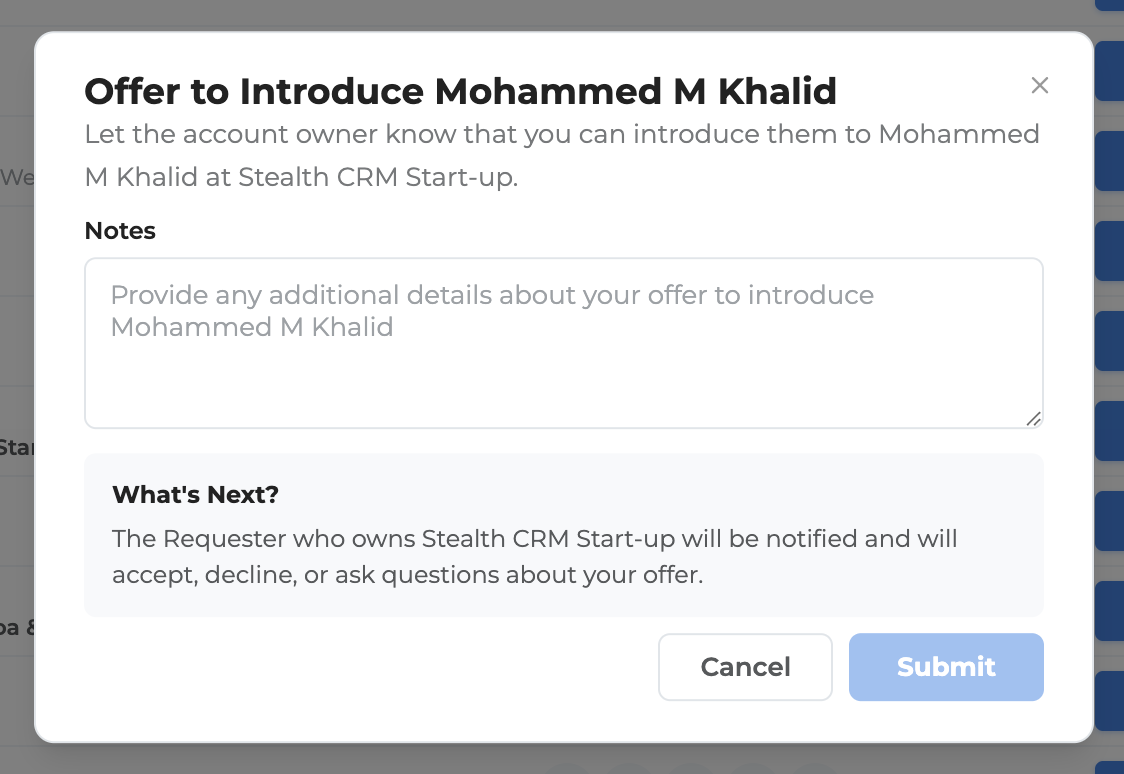Screen dimensions: 1124x774
Task: Close the Offer to Introduce dialog
Action: coord(1040,86)
